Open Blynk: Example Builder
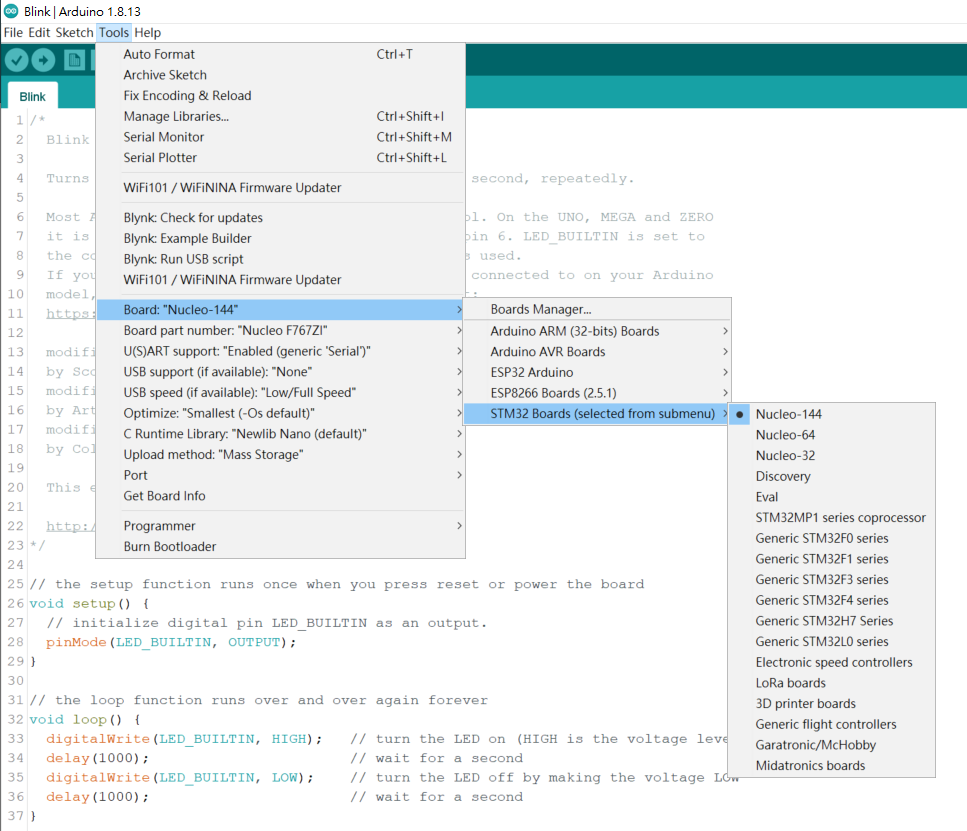Image resolution: width=967 pixels, height=831 pixels. click(x=281, y=238)
